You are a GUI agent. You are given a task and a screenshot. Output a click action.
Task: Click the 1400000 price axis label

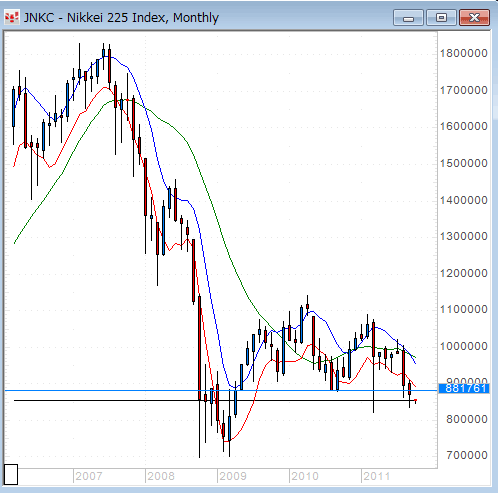pos(464,200)
